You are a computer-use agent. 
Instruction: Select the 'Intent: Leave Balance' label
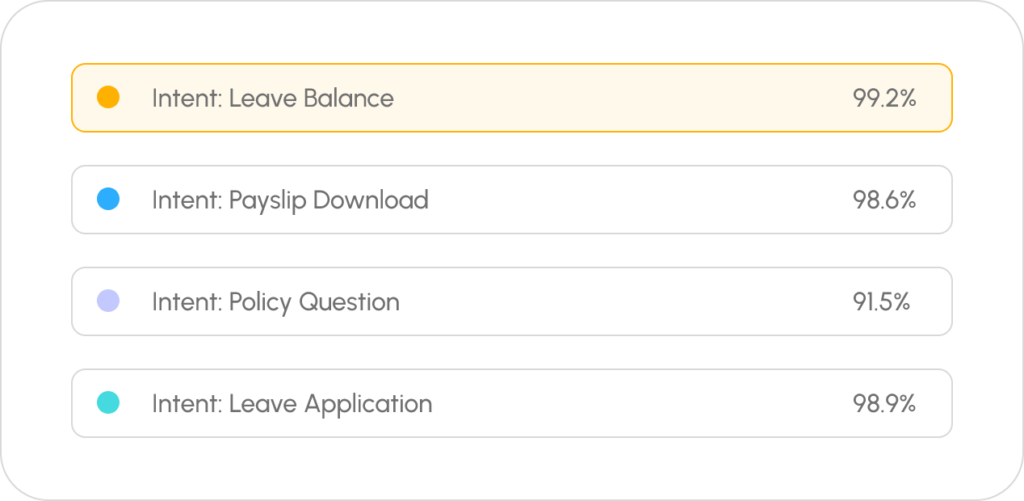click(272, 98)
